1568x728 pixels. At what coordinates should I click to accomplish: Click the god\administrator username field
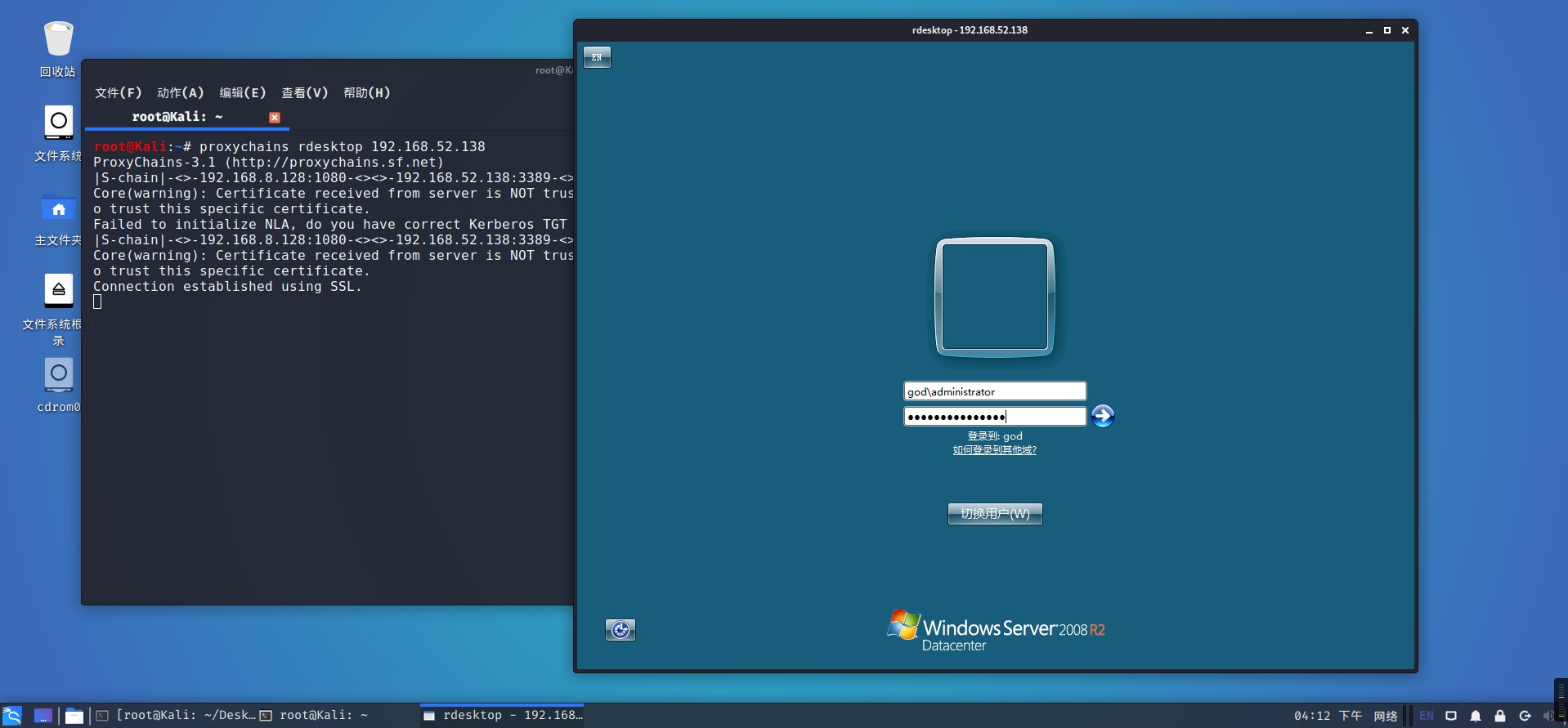[995, 391]
